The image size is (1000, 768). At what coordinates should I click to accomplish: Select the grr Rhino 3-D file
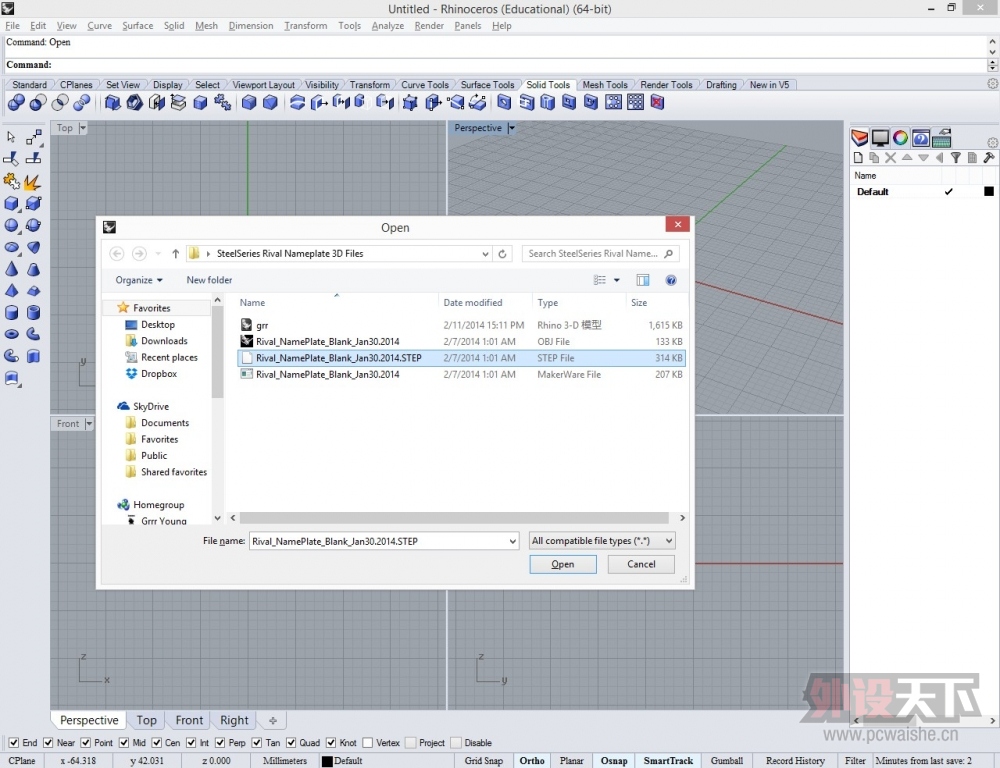(461, 325)
